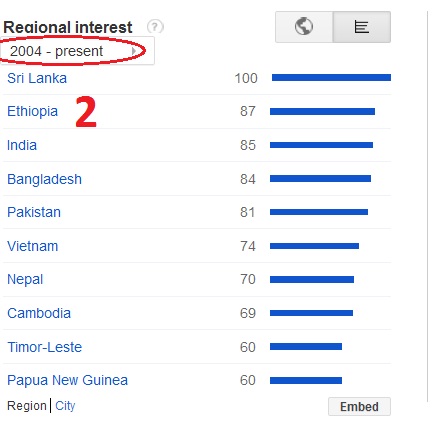This screenshot has width=445, height=422.
Task: Click the Embed button
Action: (x=359, y=407)
